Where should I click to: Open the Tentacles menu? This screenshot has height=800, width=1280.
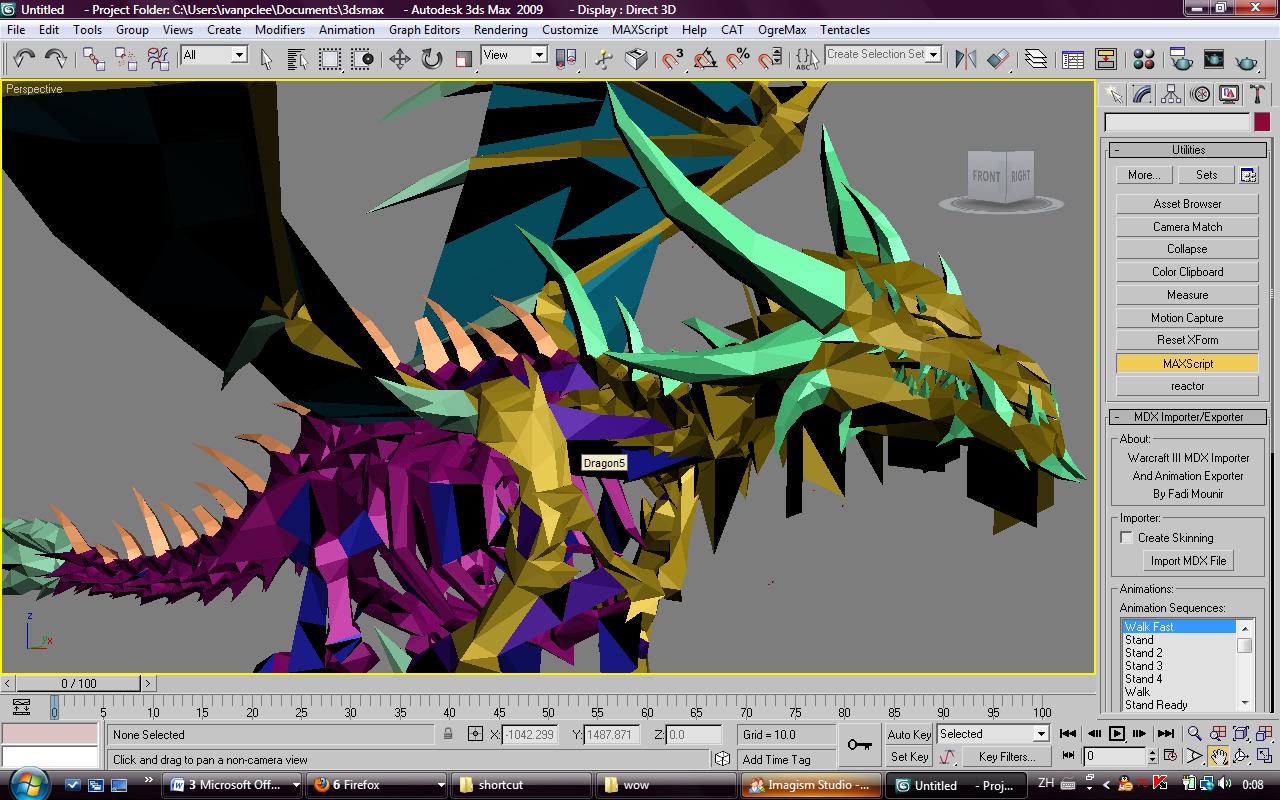point(845,30)
